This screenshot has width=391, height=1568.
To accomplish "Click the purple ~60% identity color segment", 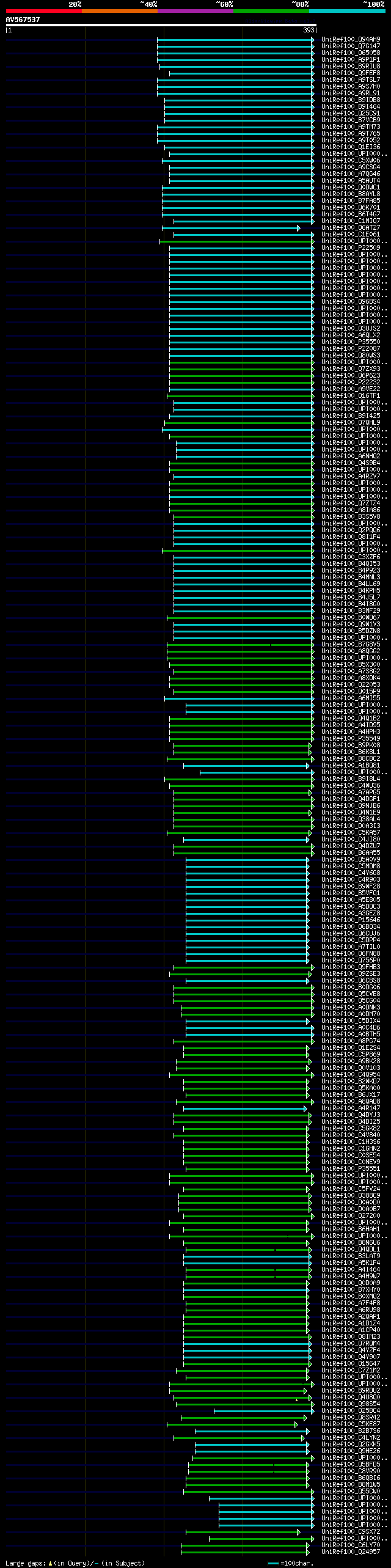I will tap(195, 11).
